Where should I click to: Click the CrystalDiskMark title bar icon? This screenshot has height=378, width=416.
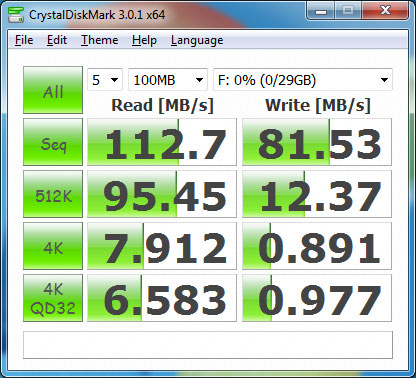pos(16,14)
